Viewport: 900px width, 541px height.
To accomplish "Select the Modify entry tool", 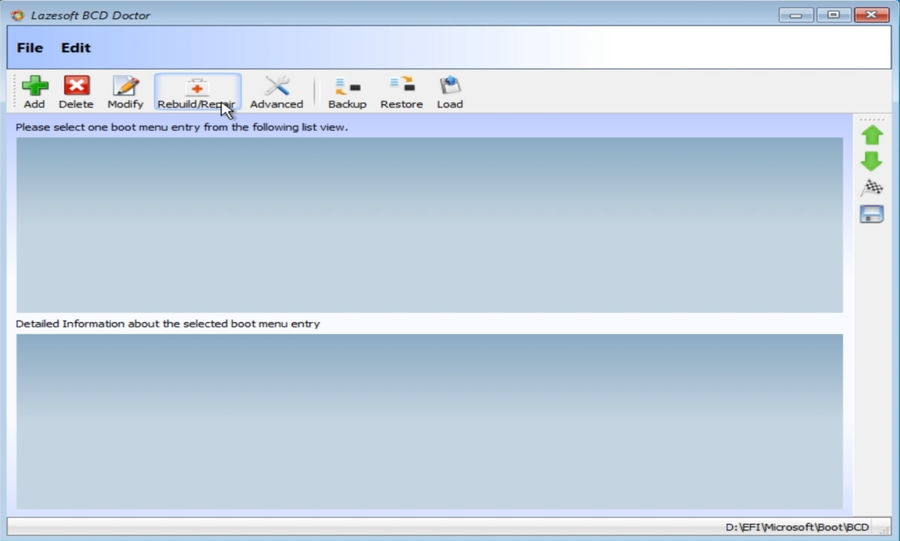I will [x=125, y=91].
